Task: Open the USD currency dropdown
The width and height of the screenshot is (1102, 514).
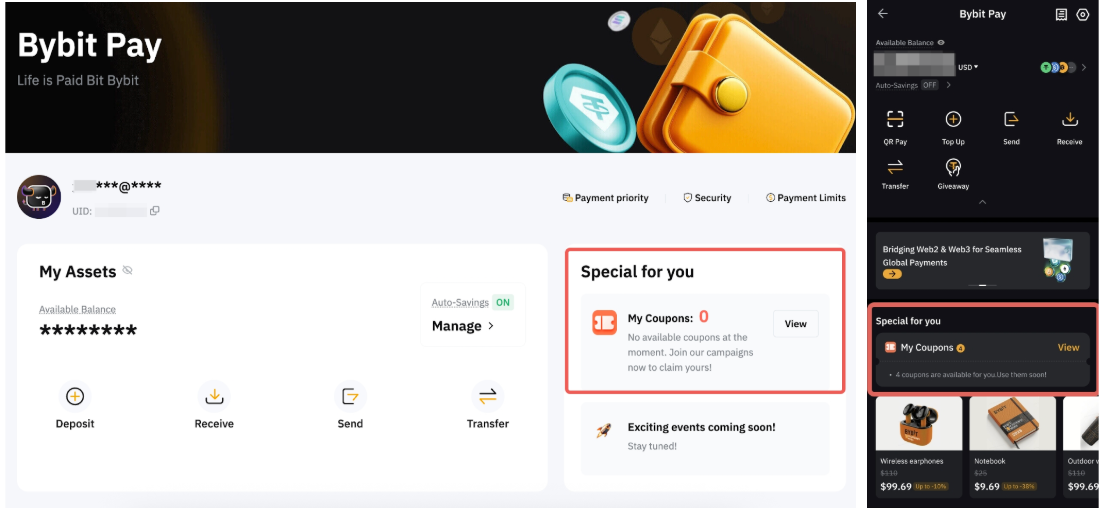Action: [x=968, y=67]
